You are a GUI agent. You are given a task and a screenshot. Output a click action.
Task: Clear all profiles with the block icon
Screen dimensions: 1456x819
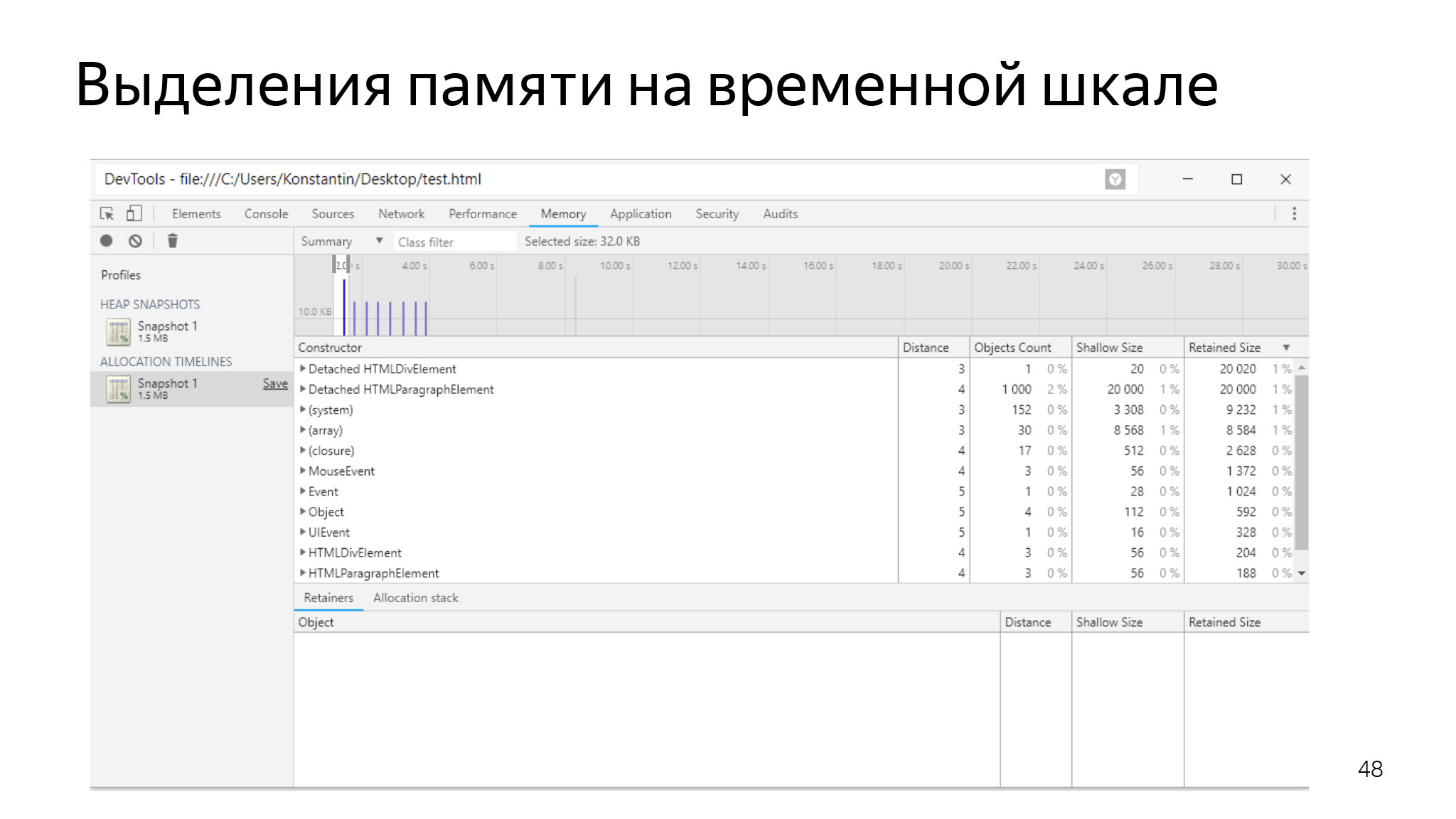point(136,241)
